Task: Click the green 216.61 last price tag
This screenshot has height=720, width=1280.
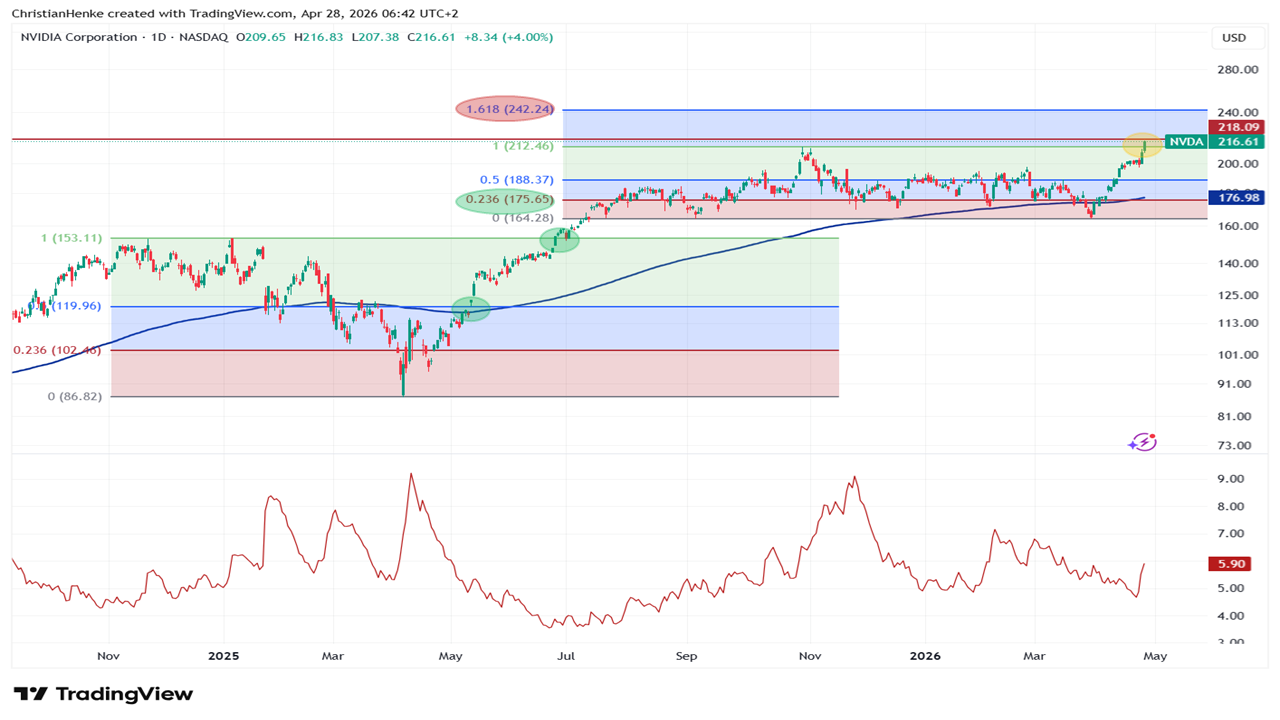Action: coord(1237,142)
